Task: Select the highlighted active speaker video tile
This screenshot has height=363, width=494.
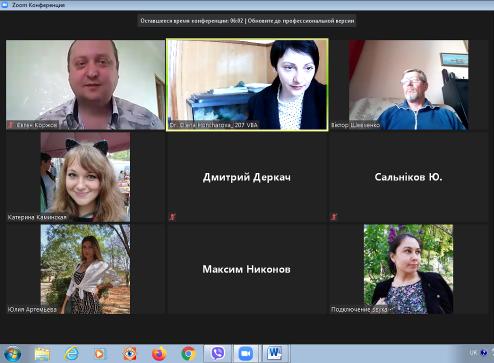Action: pyautogui.click(x=247, y=85)
